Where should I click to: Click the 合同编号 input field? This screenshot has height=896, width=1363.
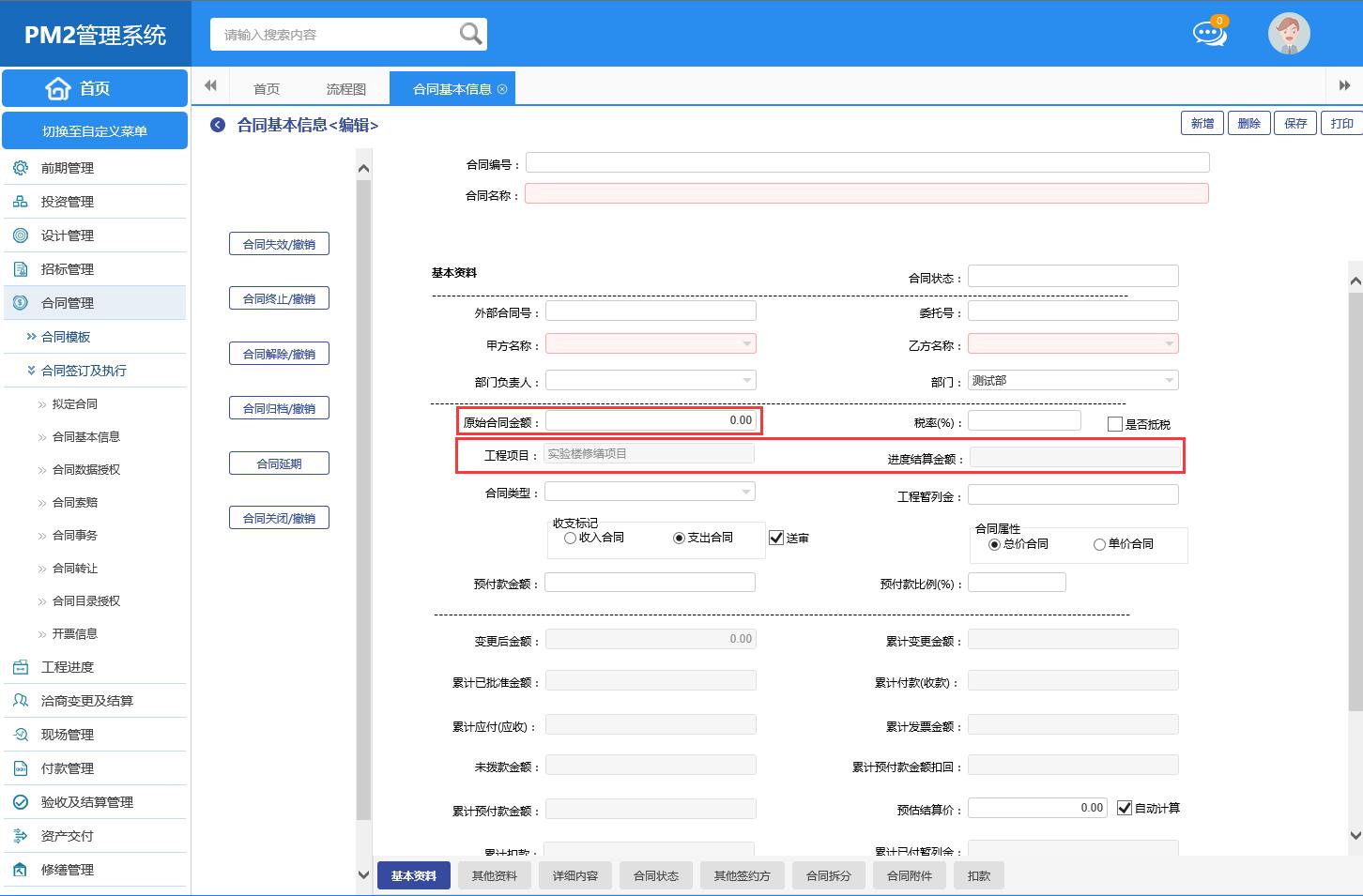click(866, 163)
